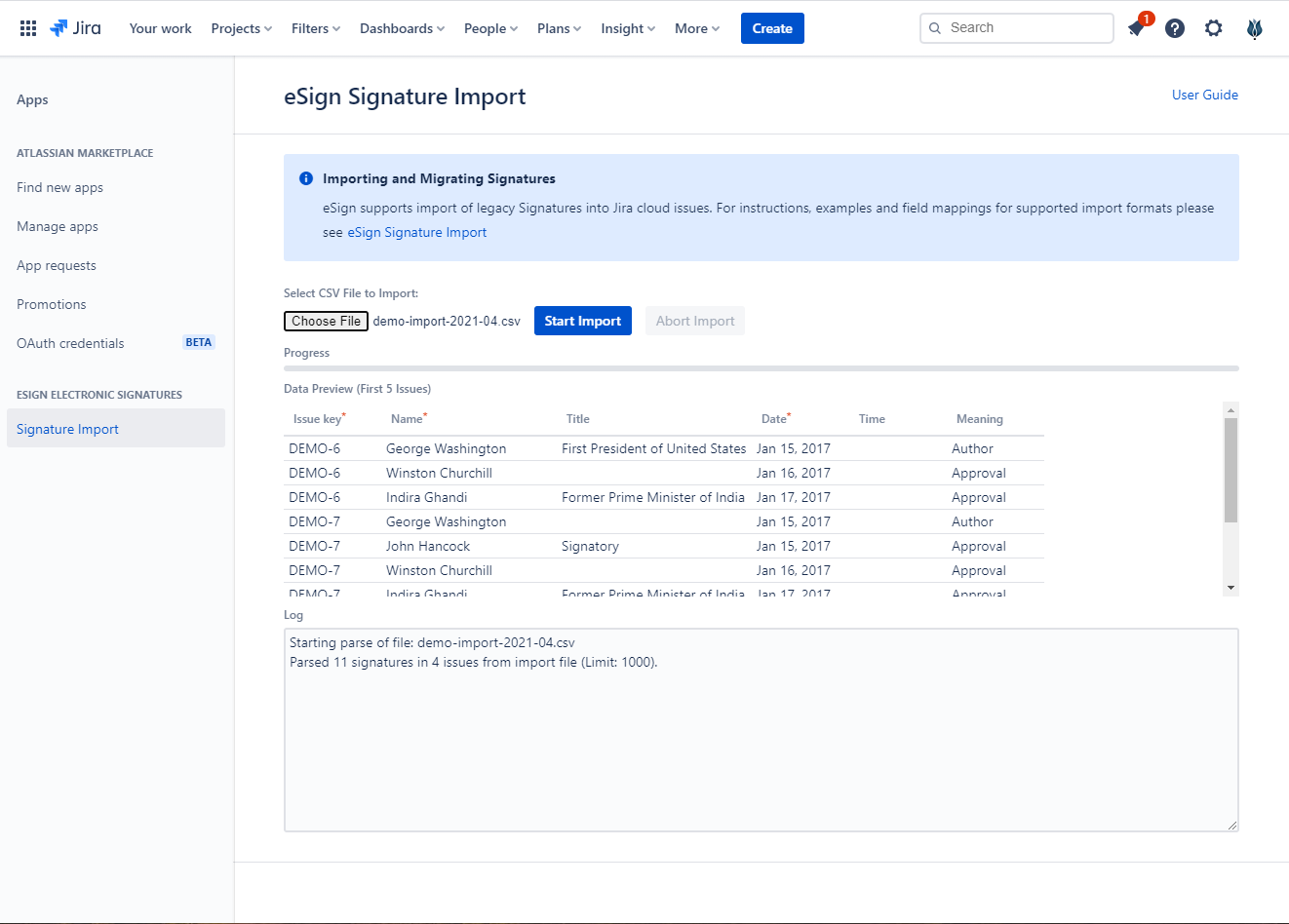Open the User Guide link
1289x924 pixels.
coord(1204,95)
